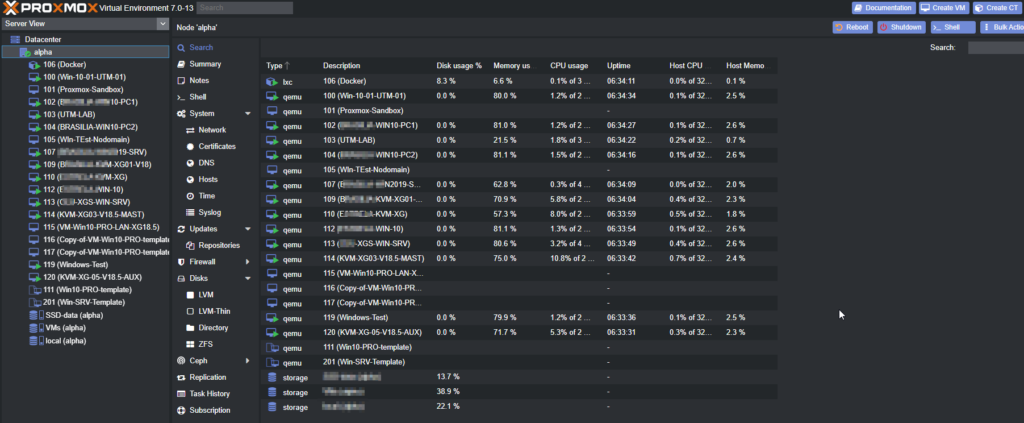Focus the resource list Search field
Screen dimensions: 1024x423
[x=996, y=48]
